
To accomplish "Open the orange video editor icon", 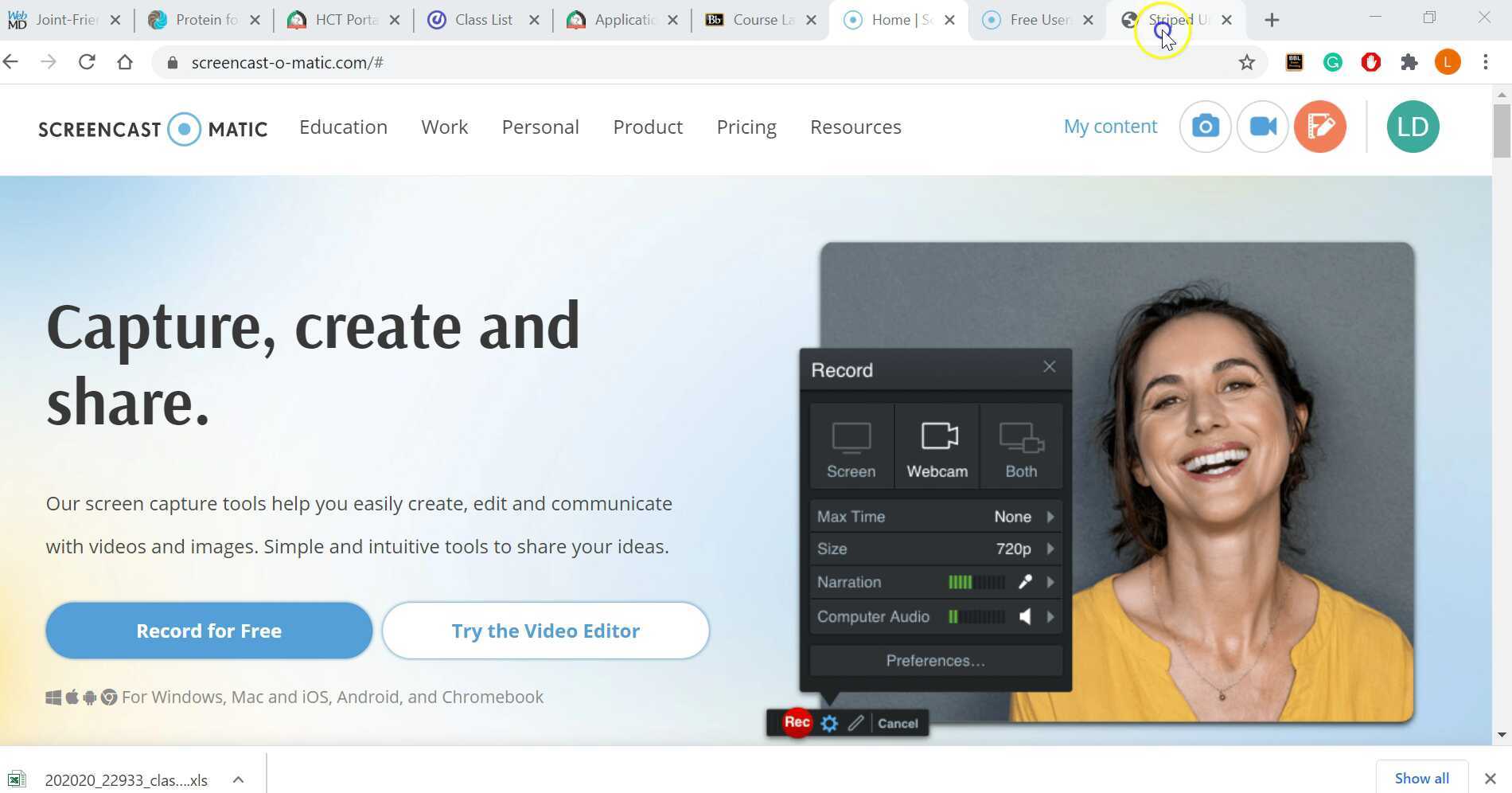I will pyautogui.click(x=1319, y=127).
